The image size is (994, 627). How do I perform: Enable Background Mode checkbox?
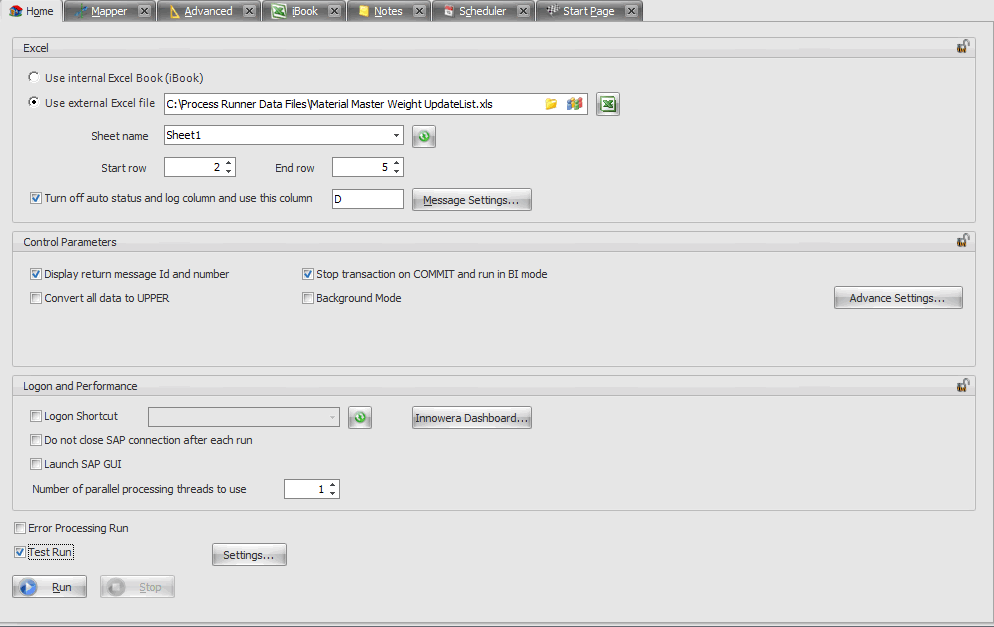click(x=308, y=298)
